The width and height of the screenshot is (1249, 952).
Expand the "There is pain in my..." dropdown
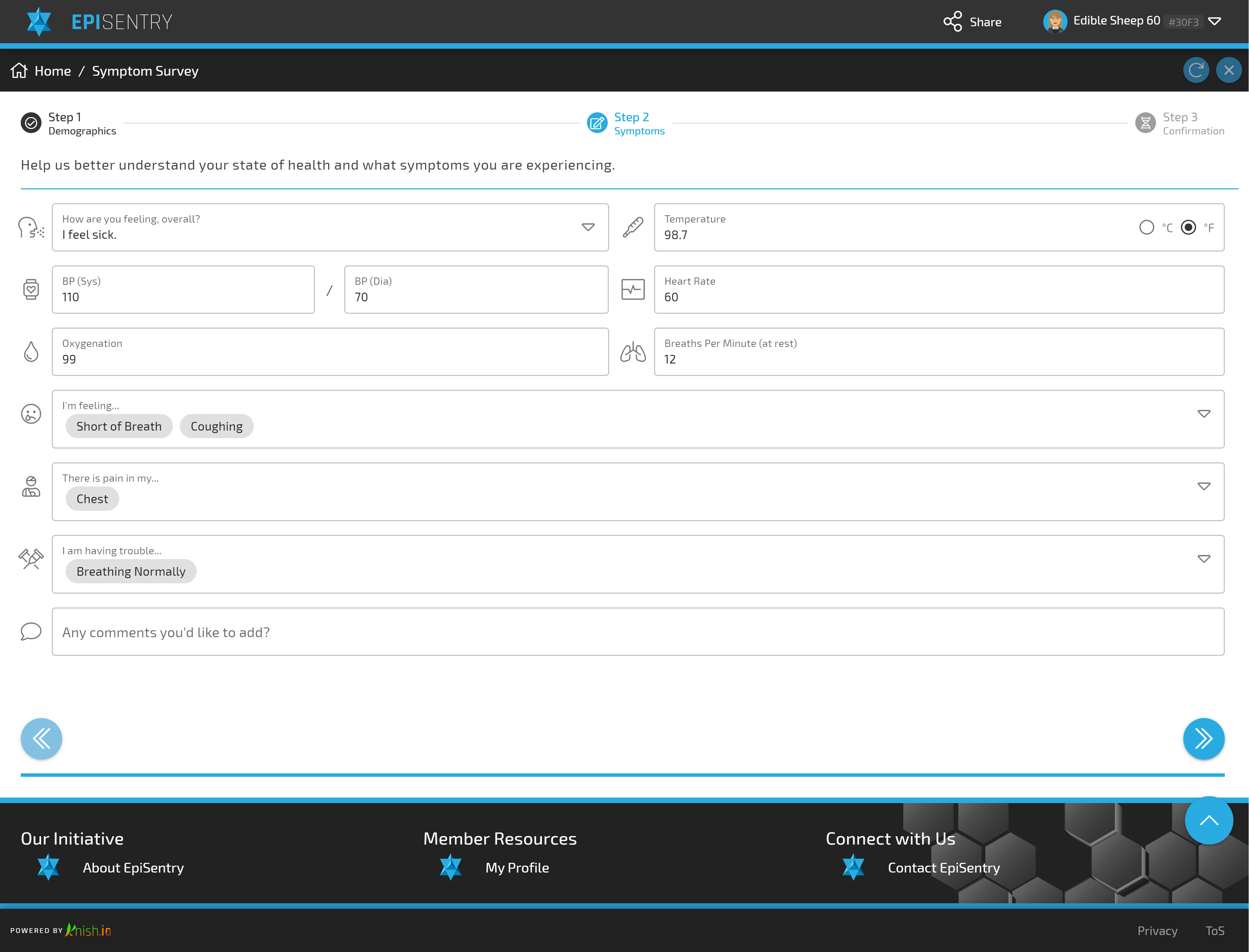click(x=1204, y=486)
